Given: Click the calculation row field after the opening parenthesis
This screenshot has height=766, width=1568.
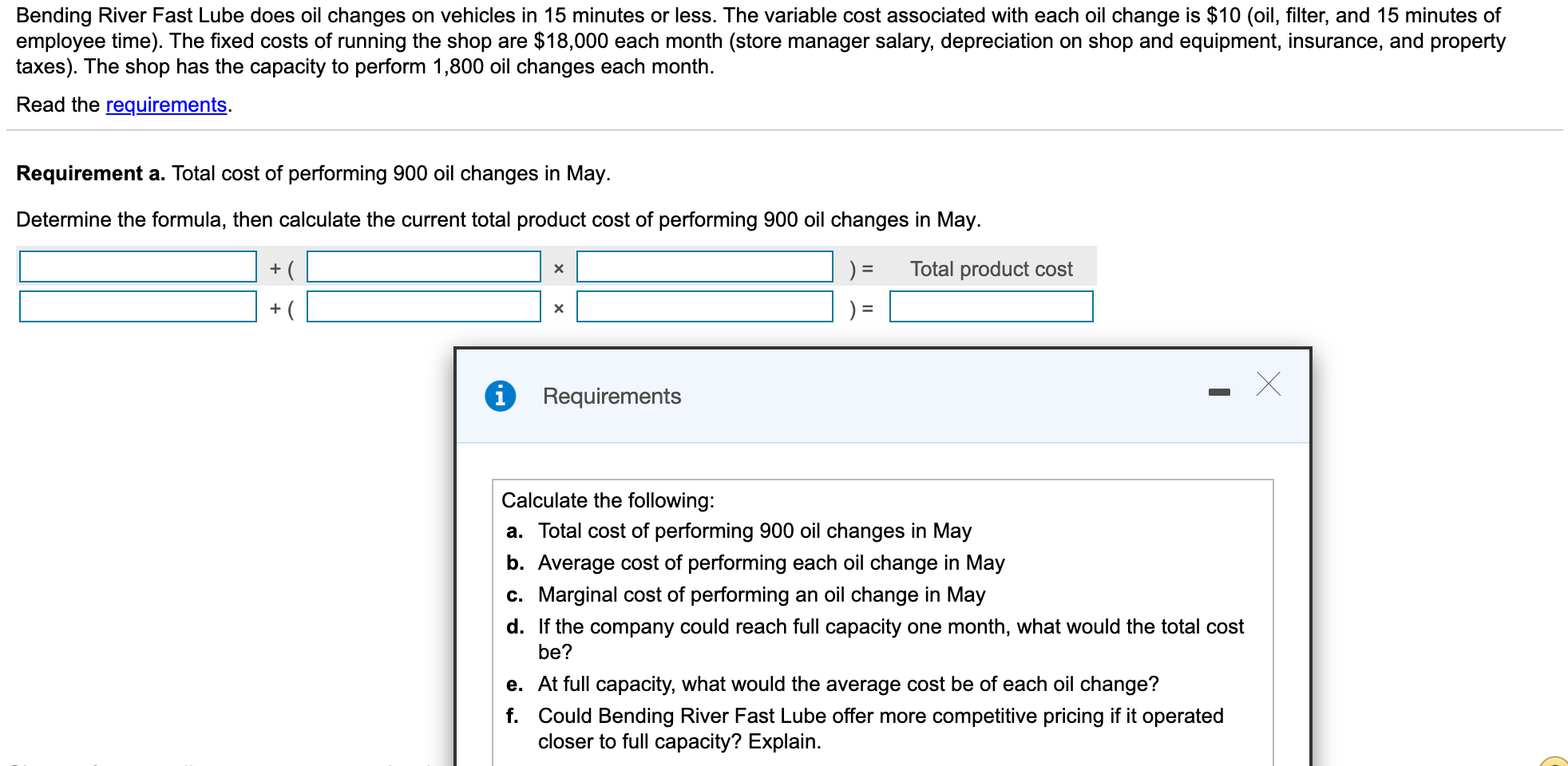Looking at the screenshot, I should pyautogui.click(x=424, y=306).
